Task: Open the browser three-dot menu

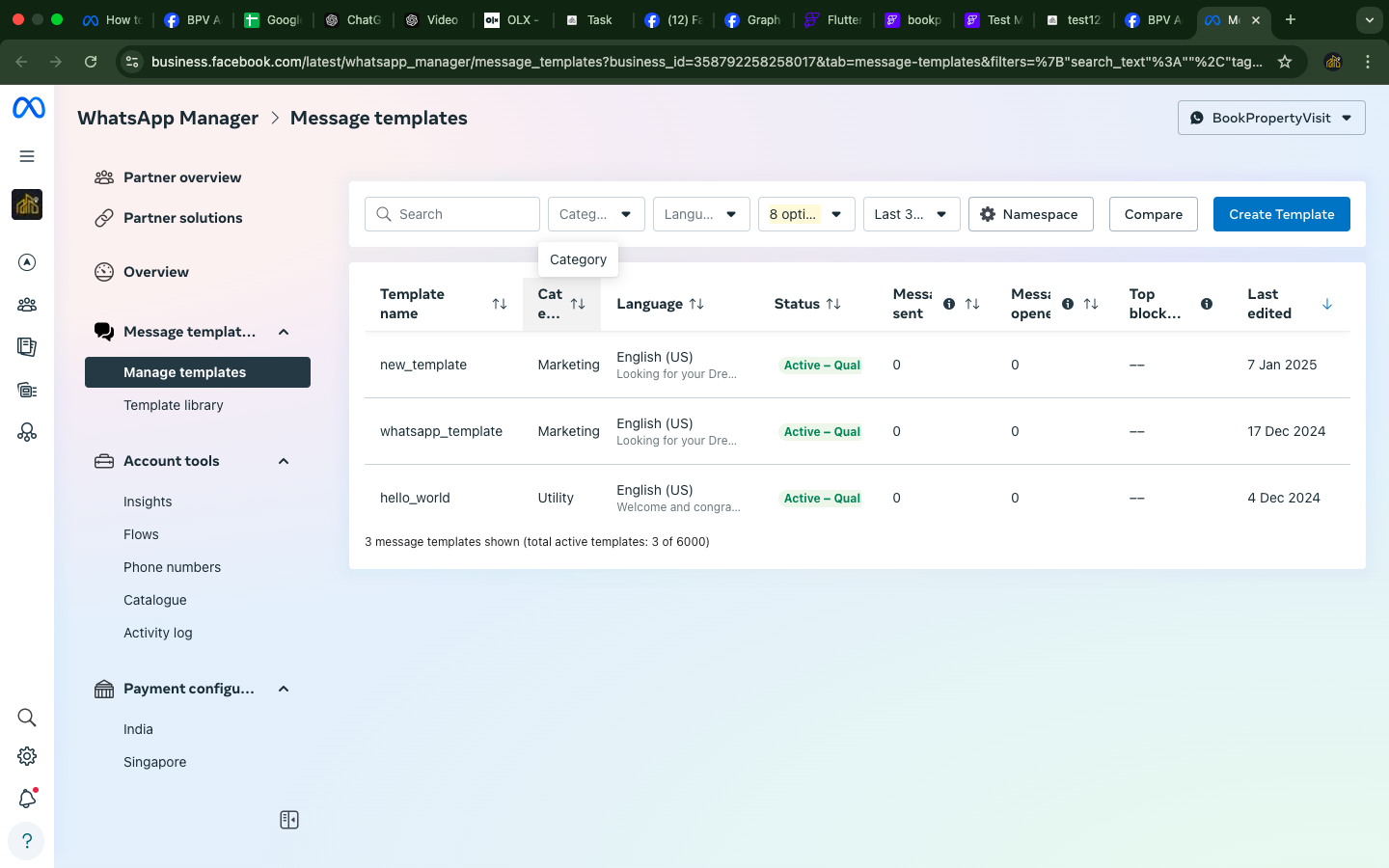Action: (x=1368, y=62)
